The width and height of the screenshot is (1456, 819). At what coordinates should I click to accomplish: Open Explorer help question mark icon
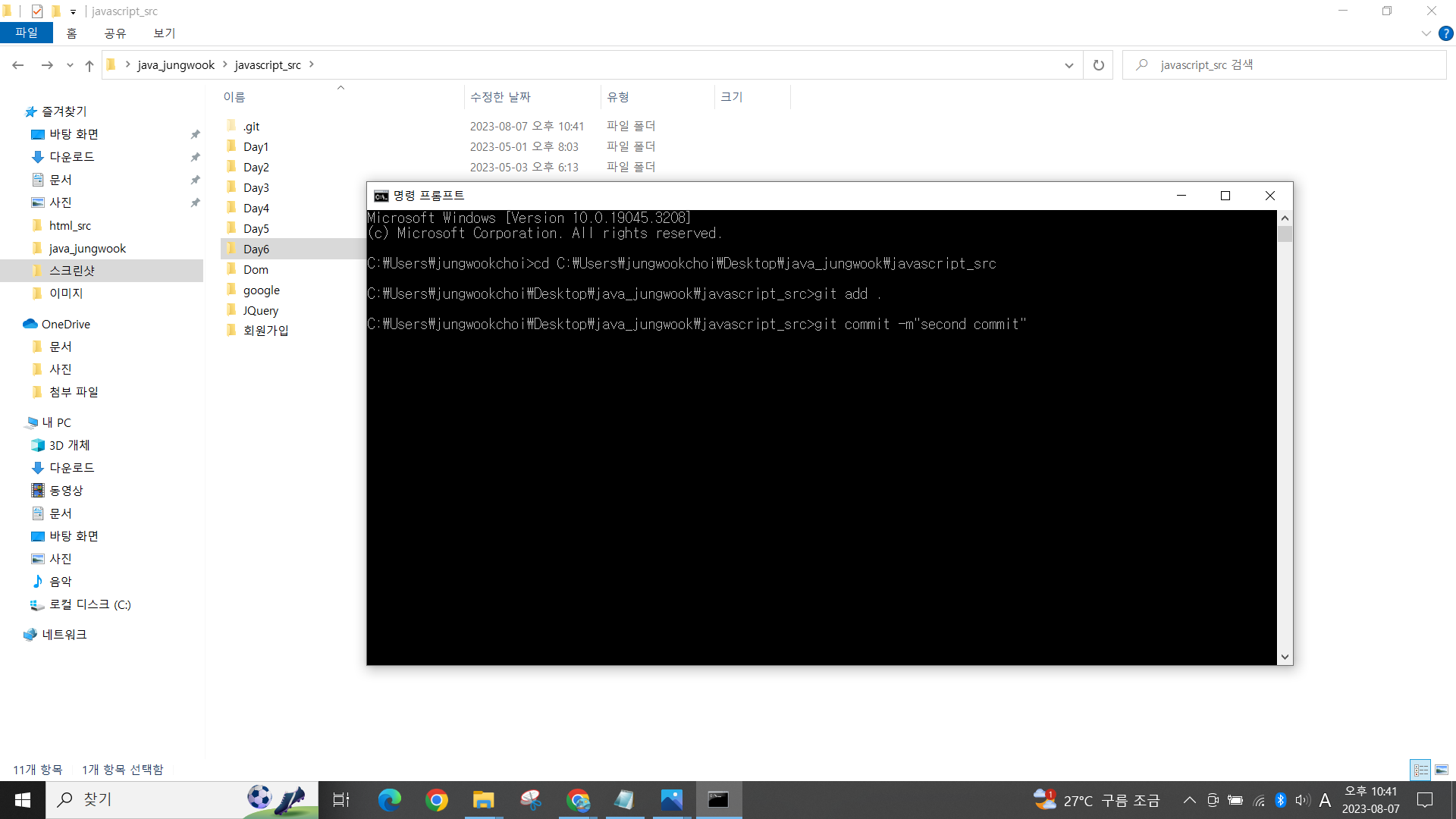pyautogui.click(x=1446, y=33)
